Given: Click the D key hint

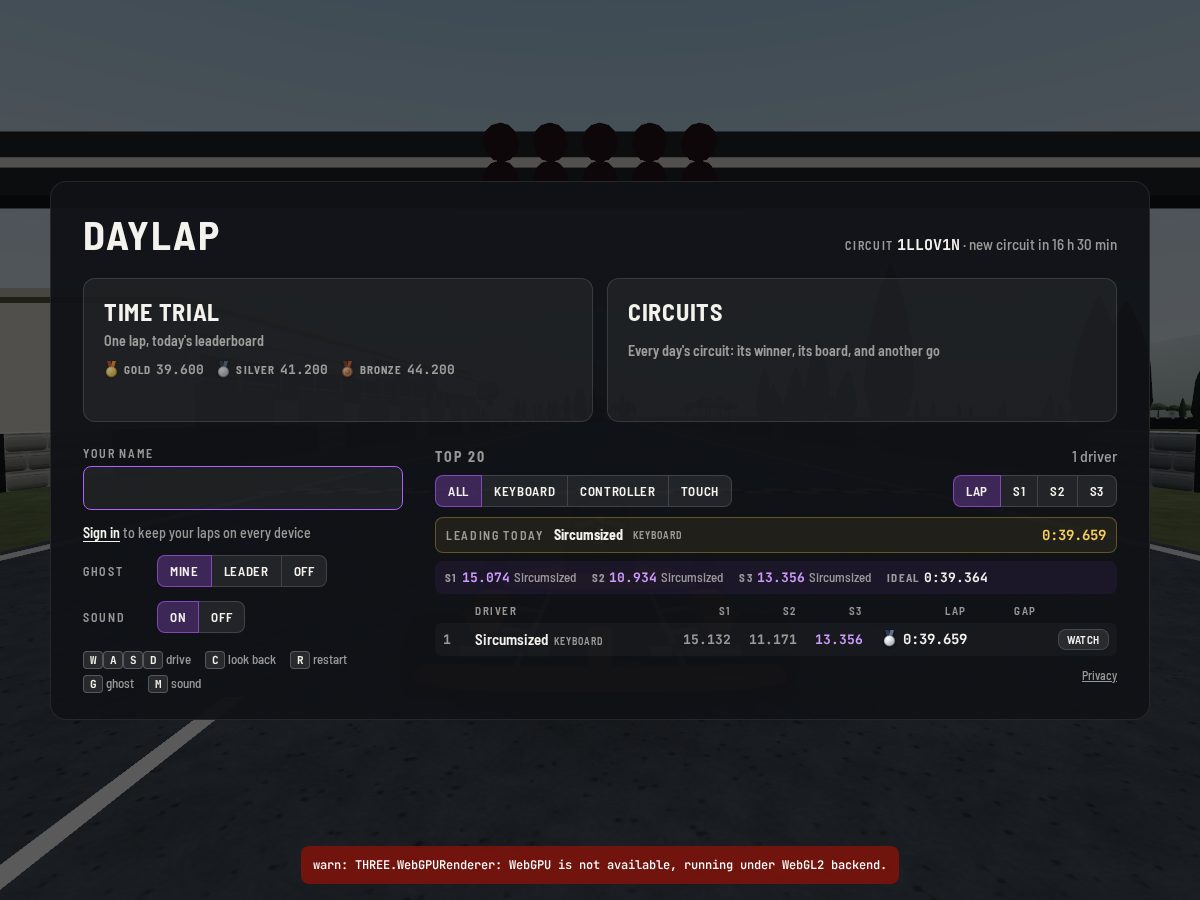Looking at the screenshot, I should [x=153, y=660].
